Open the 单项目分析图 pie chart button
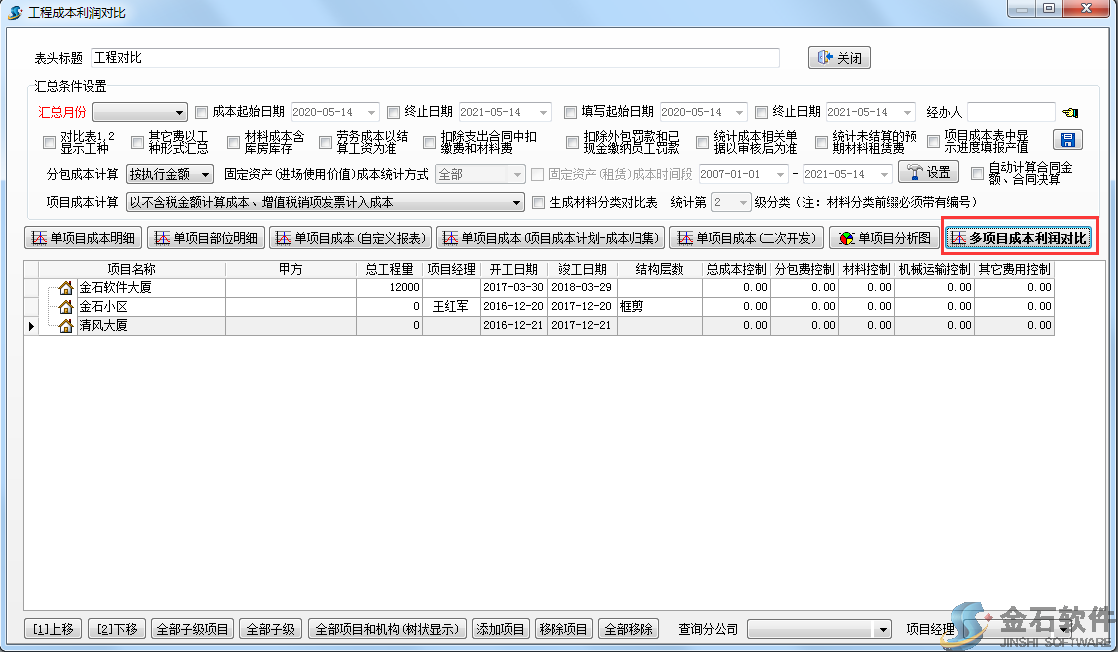The width and height of the screenshot is (1118, 652). pos(884,239)
